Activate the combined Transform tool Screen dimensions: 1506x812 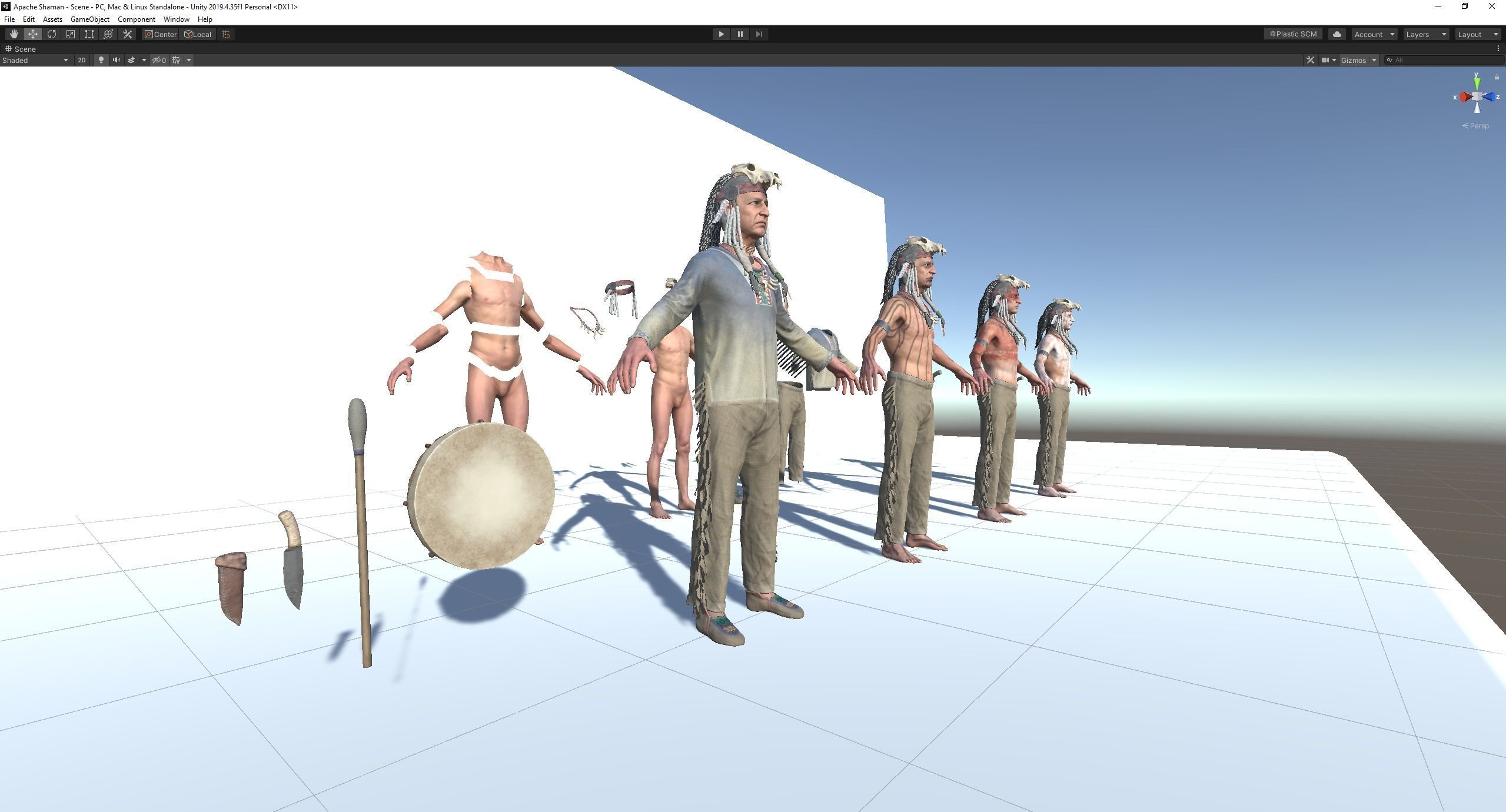click(108, 34)
